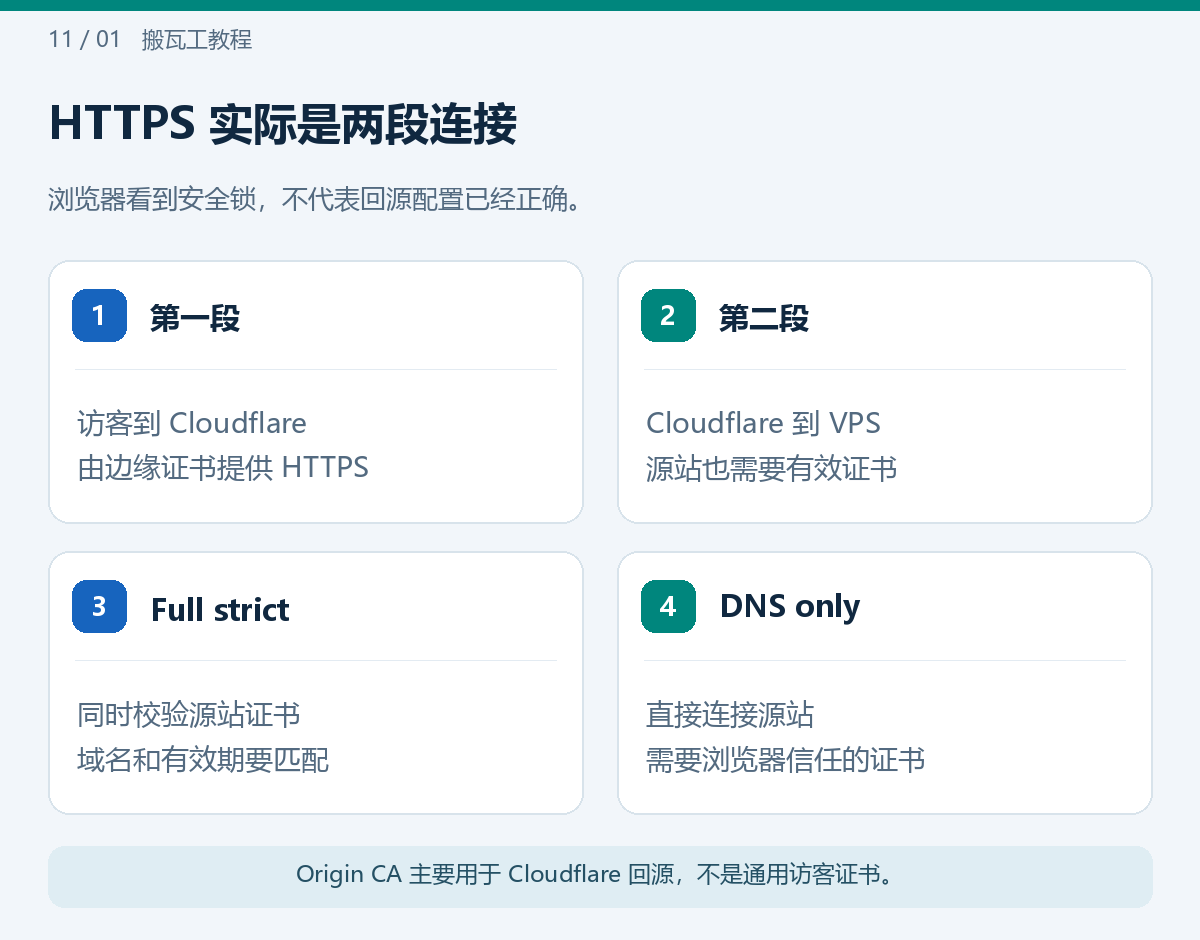The width and height of the screenshot is (1200, 940).
Task: Click the title HTTPS 实际是两段连接
Action: tap(282, 124)
